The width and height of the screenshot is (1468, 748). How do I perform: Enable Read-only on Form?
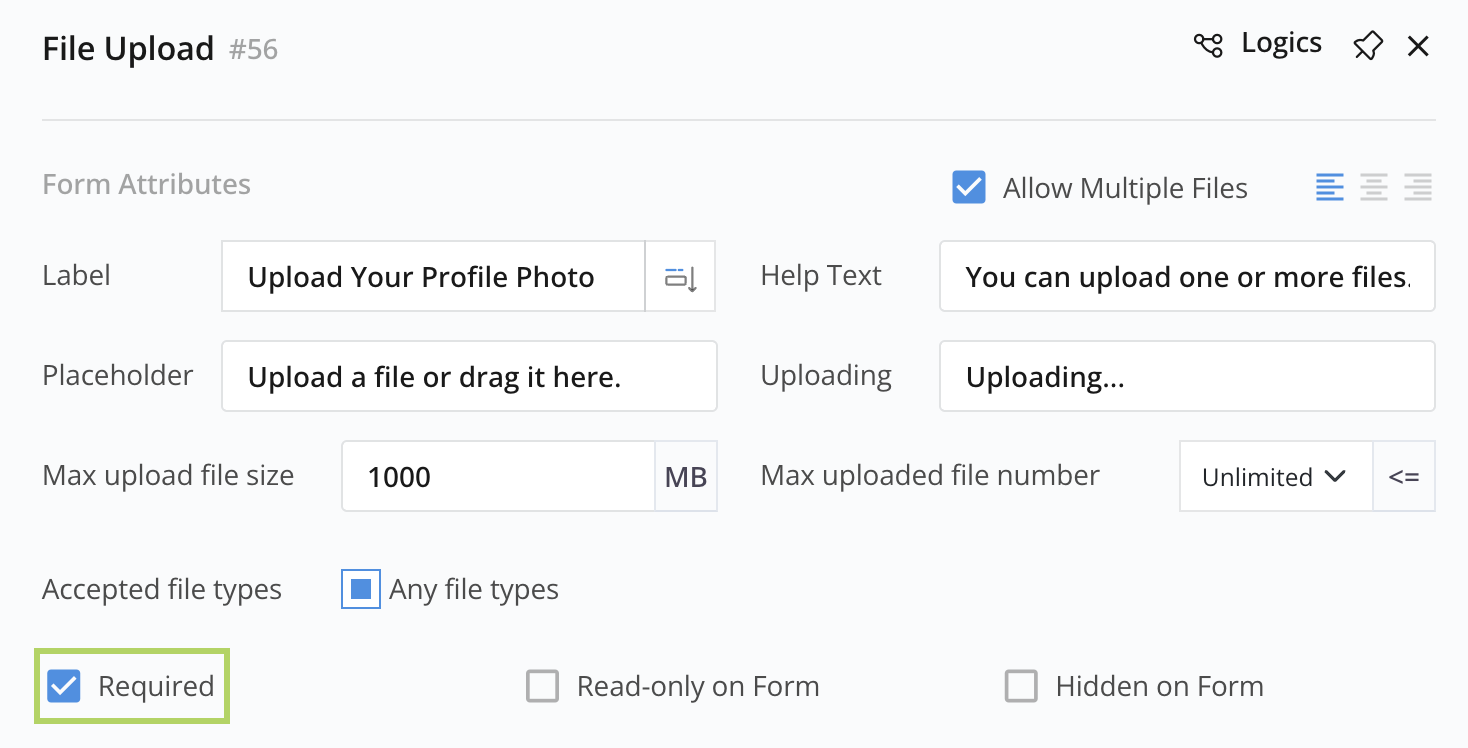[x=542, y=687]
